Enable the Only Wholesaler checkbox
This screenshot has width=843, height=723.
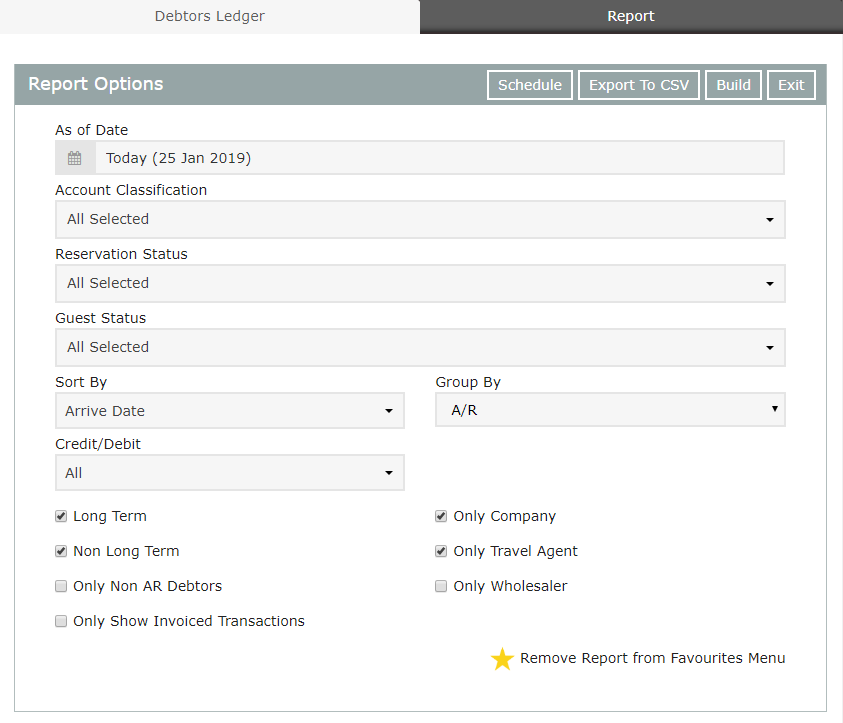pyautogui.click(x=441, y=586)
